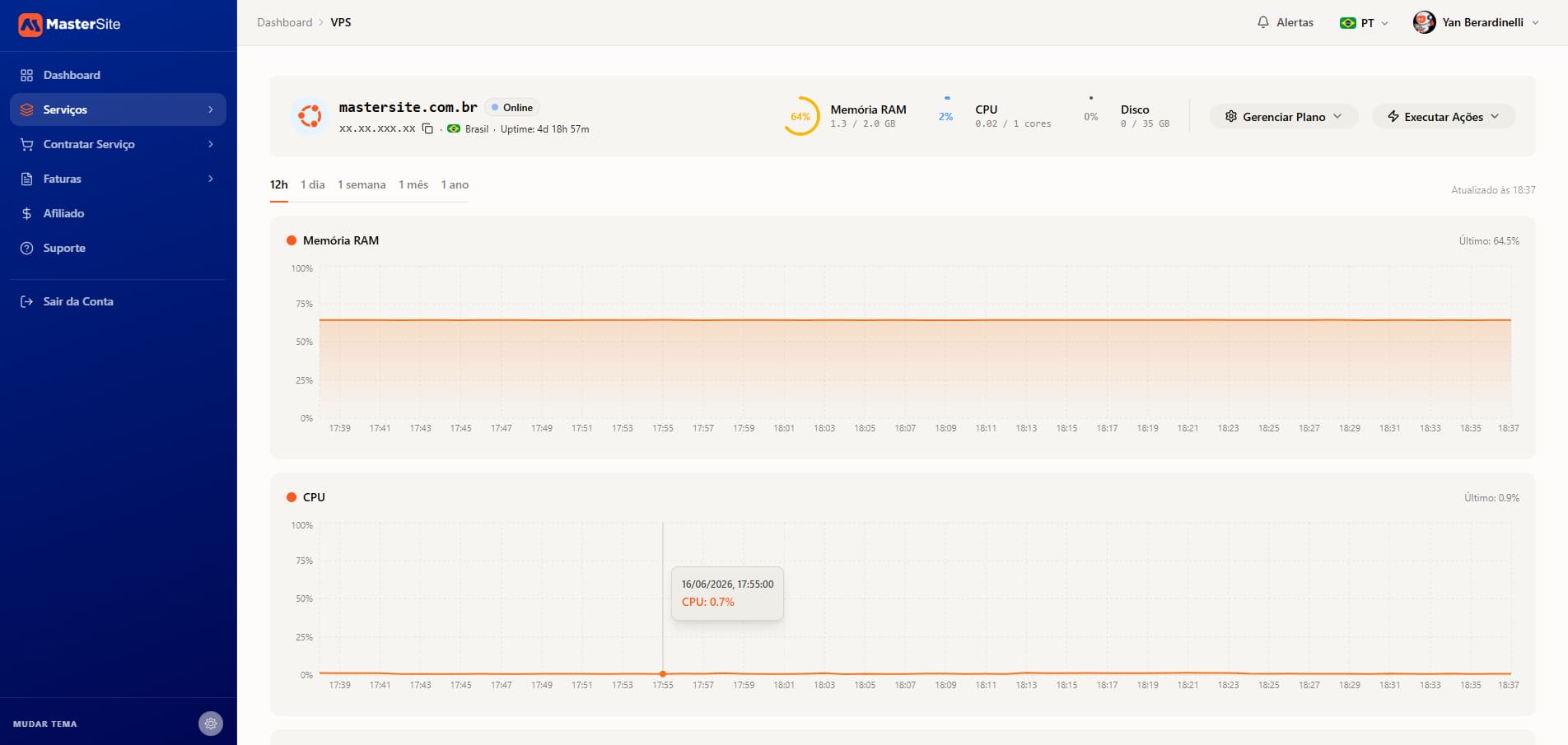Click the 0% Disco usage gauge
This screenshot has height=745, width=1568.
(1091, 116)
